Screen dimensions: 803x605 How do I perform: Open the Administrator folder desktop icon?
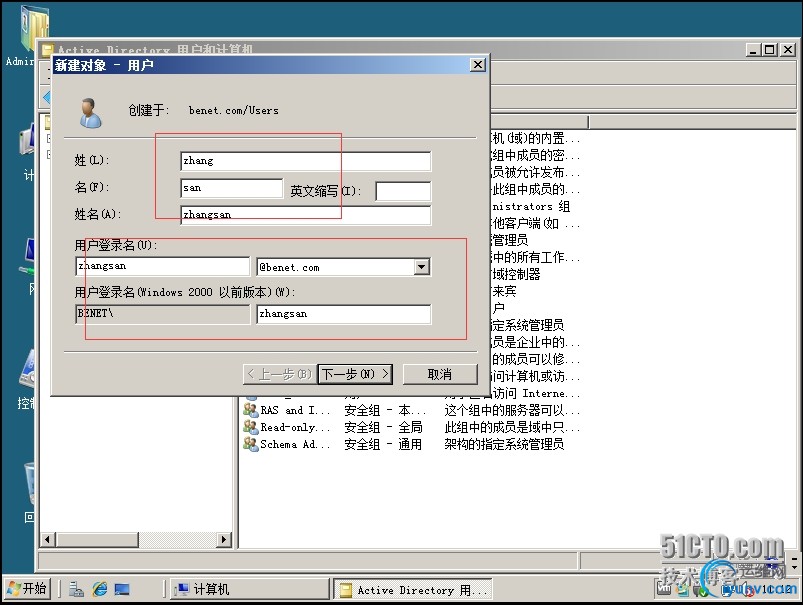(34, 28)
